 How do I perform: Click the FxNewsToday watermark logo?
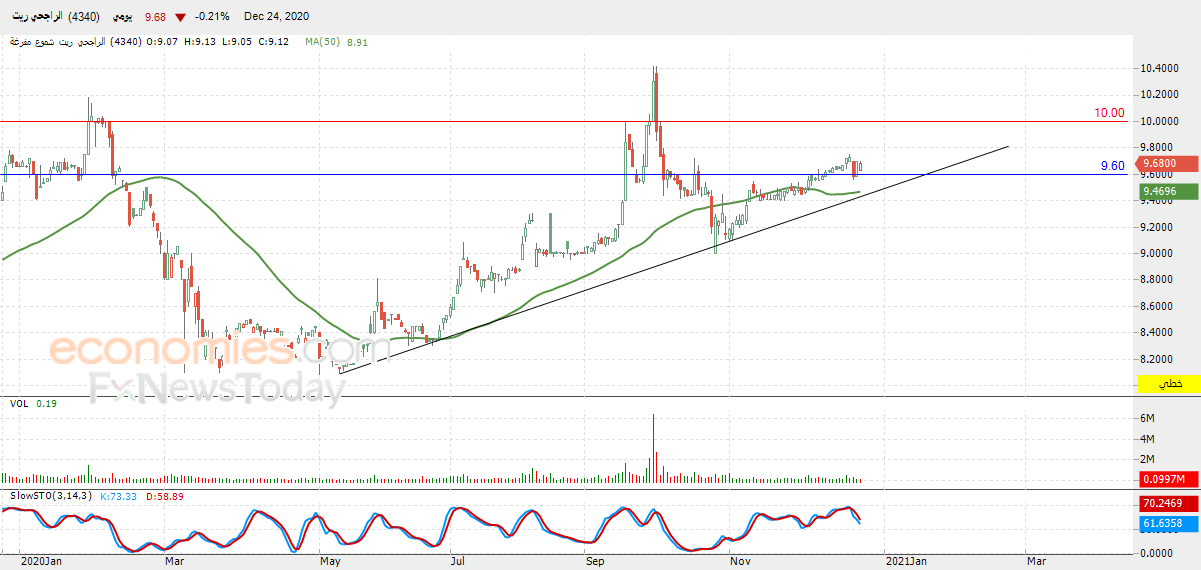click(x=217, y=387)
